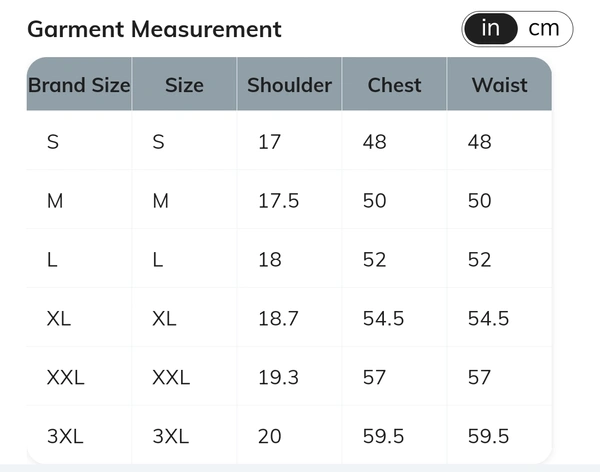Click the chest value 52
The width and height of the screenshot is (600, 472).
coord(374,260)
